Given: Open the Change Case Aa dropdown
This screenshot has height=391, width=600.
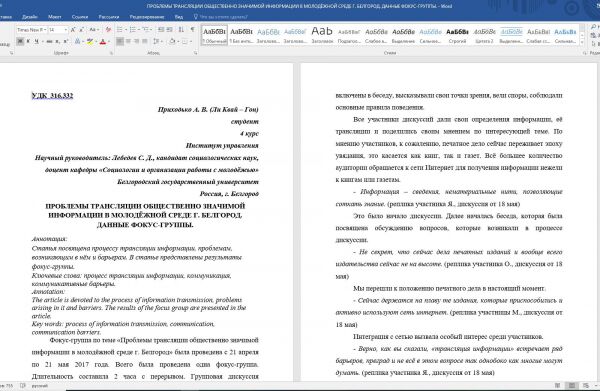Looking at the screenshot, I should pyautogui.click(x=94, y=29).
